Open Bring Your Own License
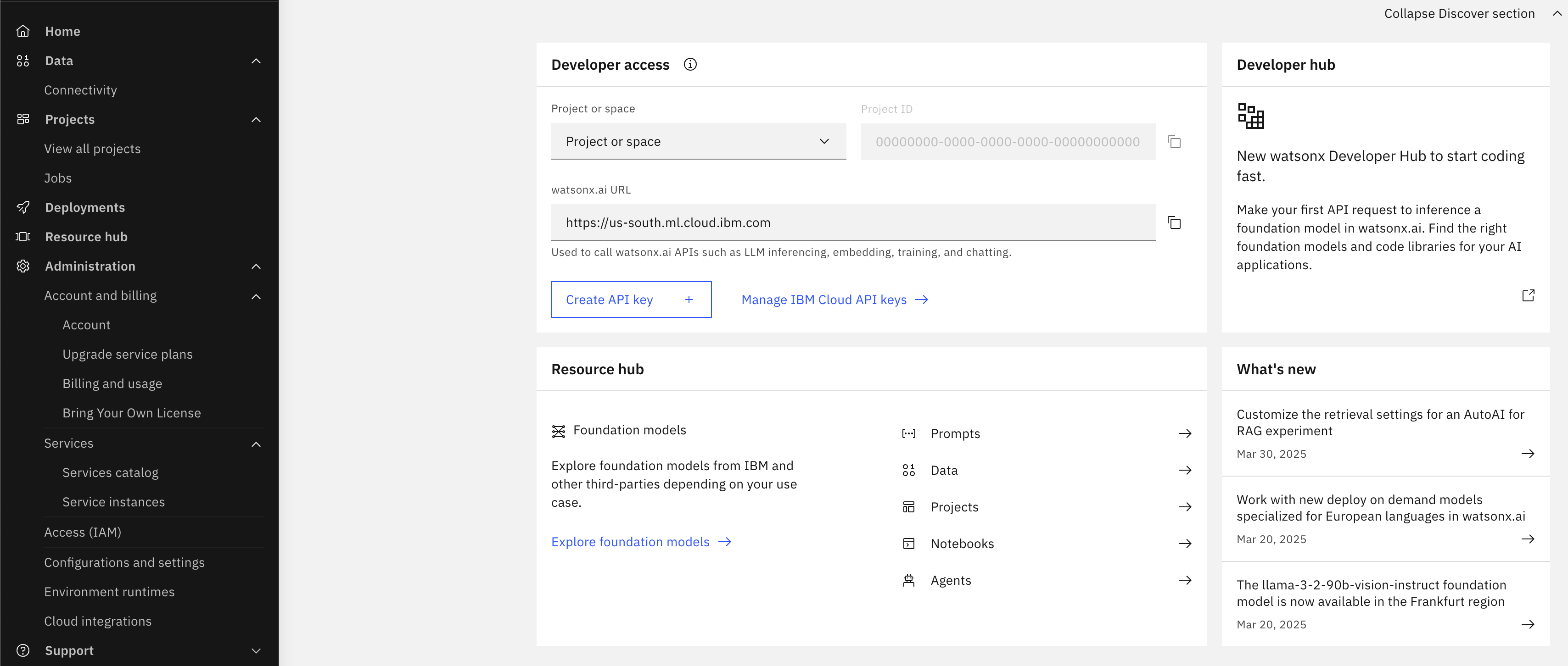 131,413
